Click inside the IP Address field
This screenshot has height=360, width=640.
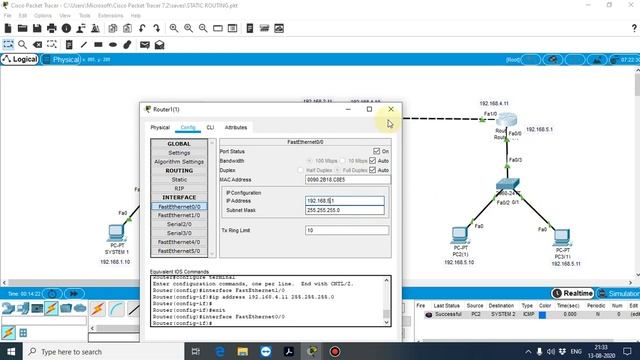point(344,200)
